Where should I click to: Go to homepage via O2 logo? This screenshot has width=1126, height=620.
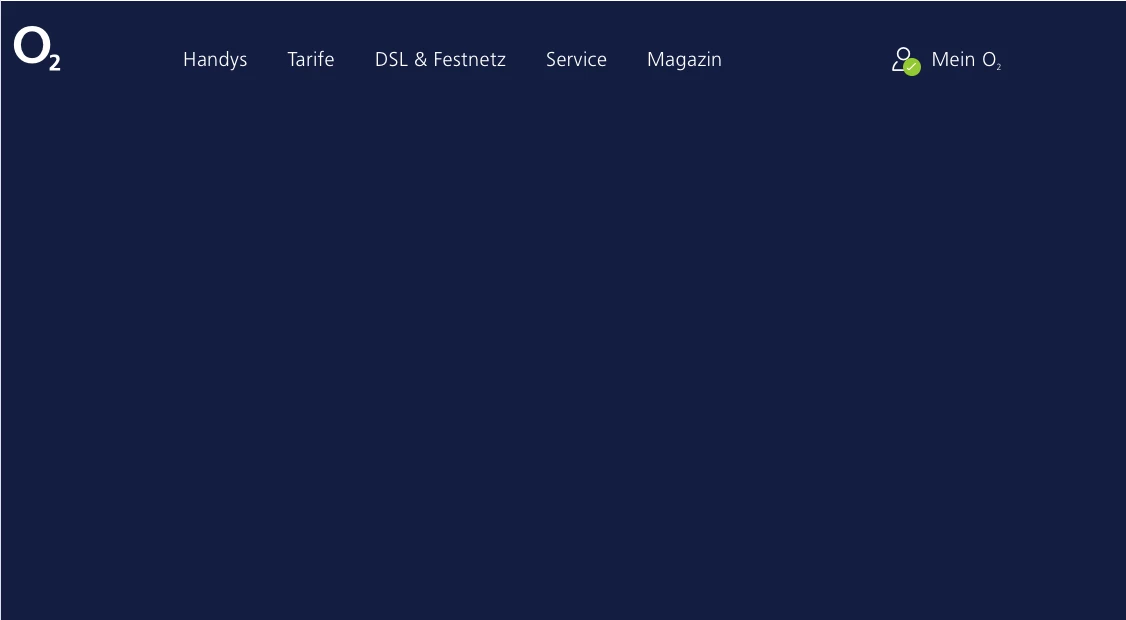[37, 49]
